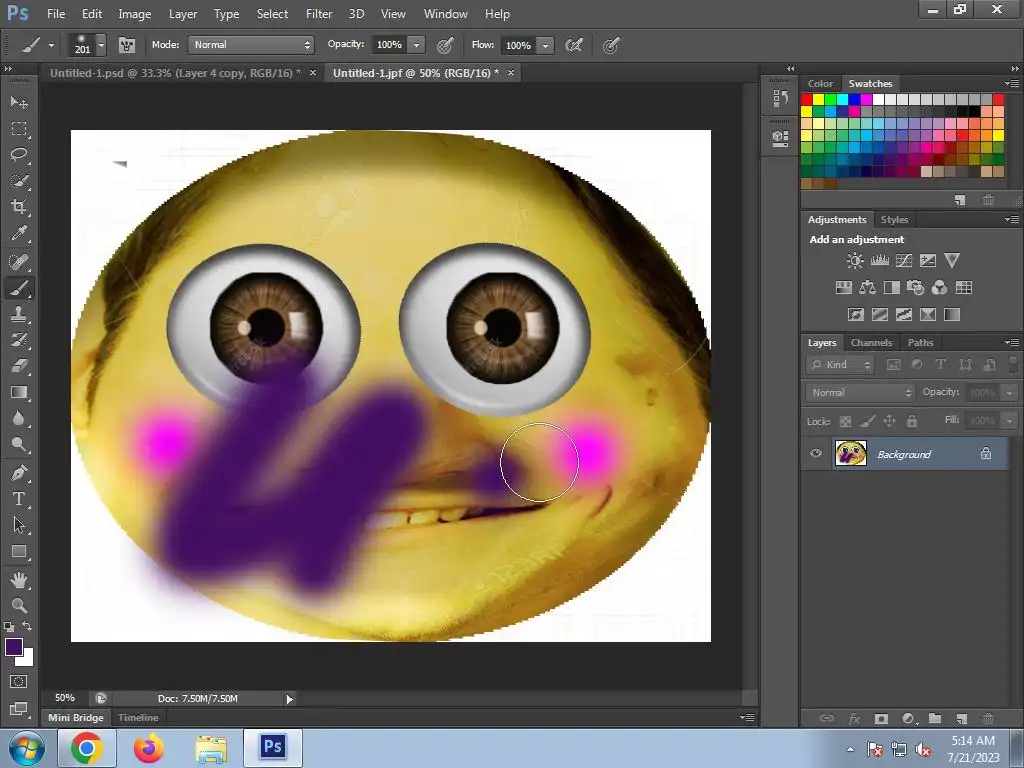The height and width of the screenshot is (768, 1024).
Task: Select the Crop tool
Action: click(x=19, y=207)
